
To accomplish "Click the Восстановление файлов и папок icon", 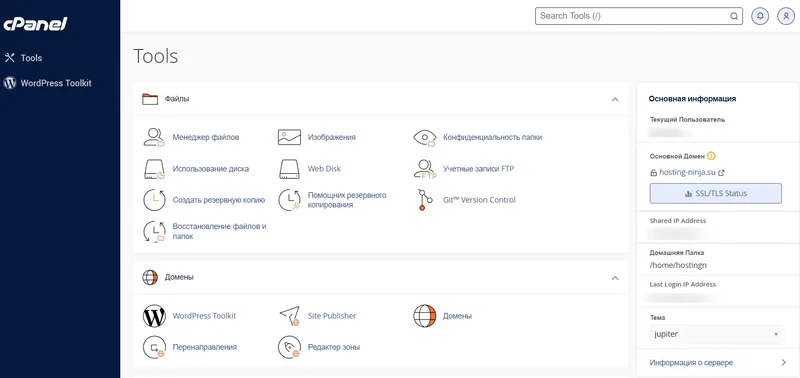I will (154, 231).
